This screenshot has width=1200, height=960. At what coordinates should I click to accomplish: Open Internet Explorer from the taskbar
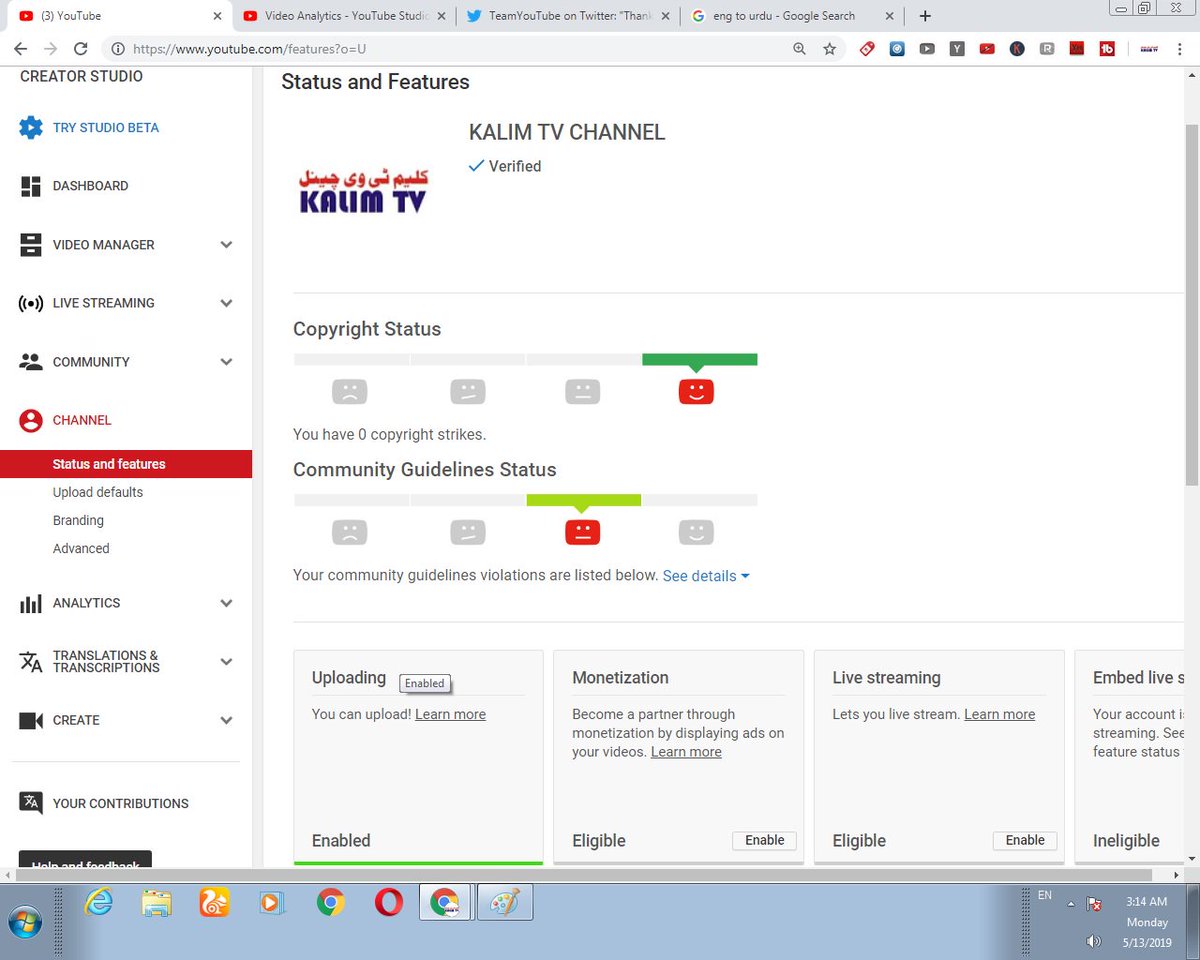point(98,903)
